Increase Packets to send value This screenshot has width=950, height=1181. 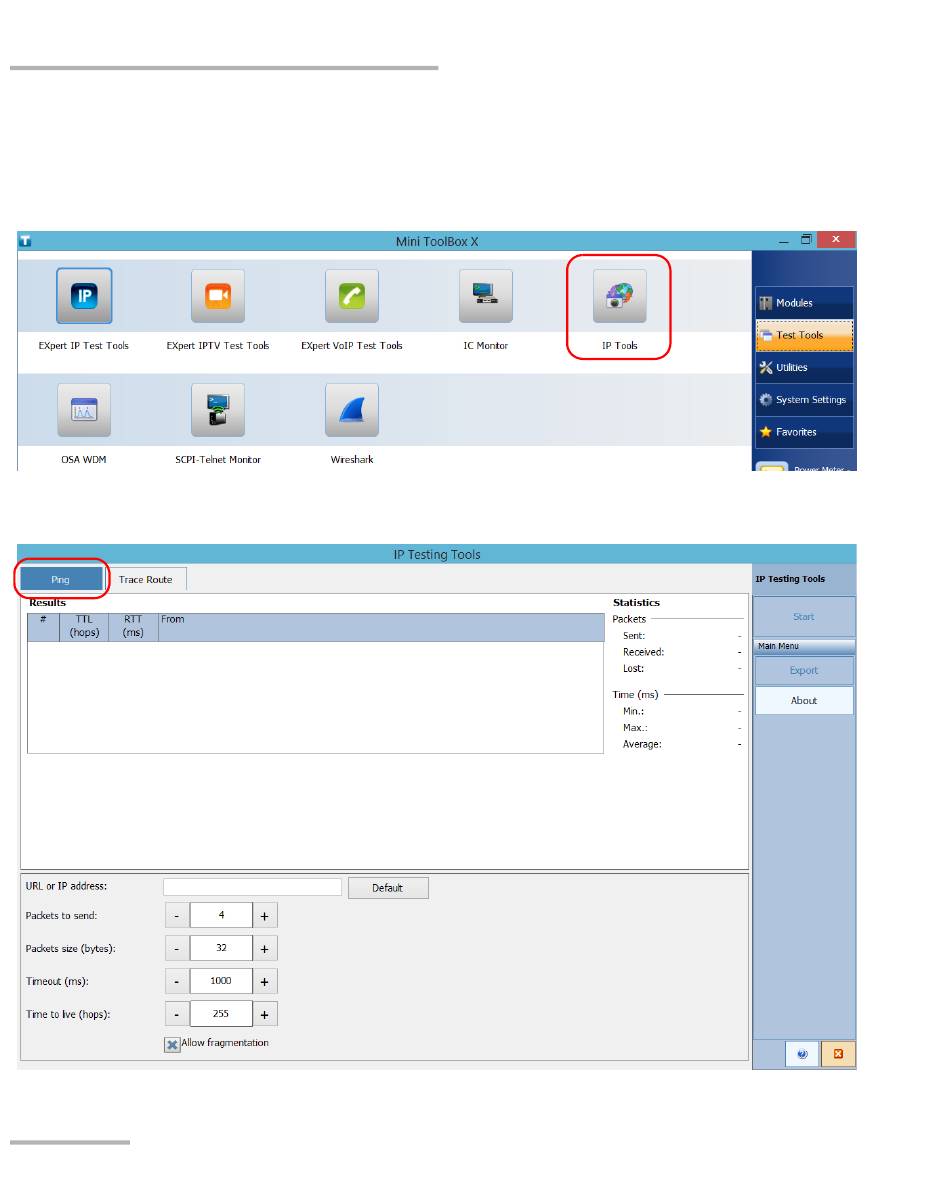coord(264,916)
